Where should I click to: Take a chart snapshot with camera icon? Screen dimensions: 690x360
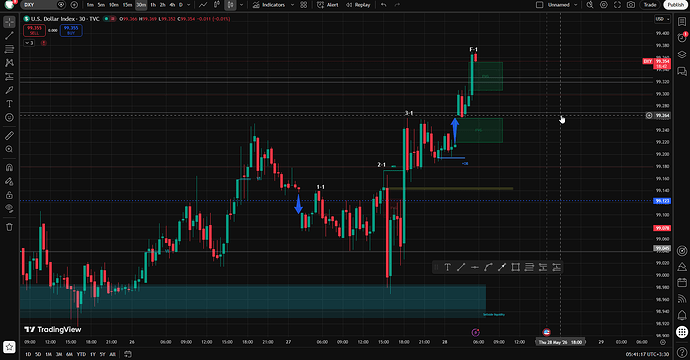631,5
